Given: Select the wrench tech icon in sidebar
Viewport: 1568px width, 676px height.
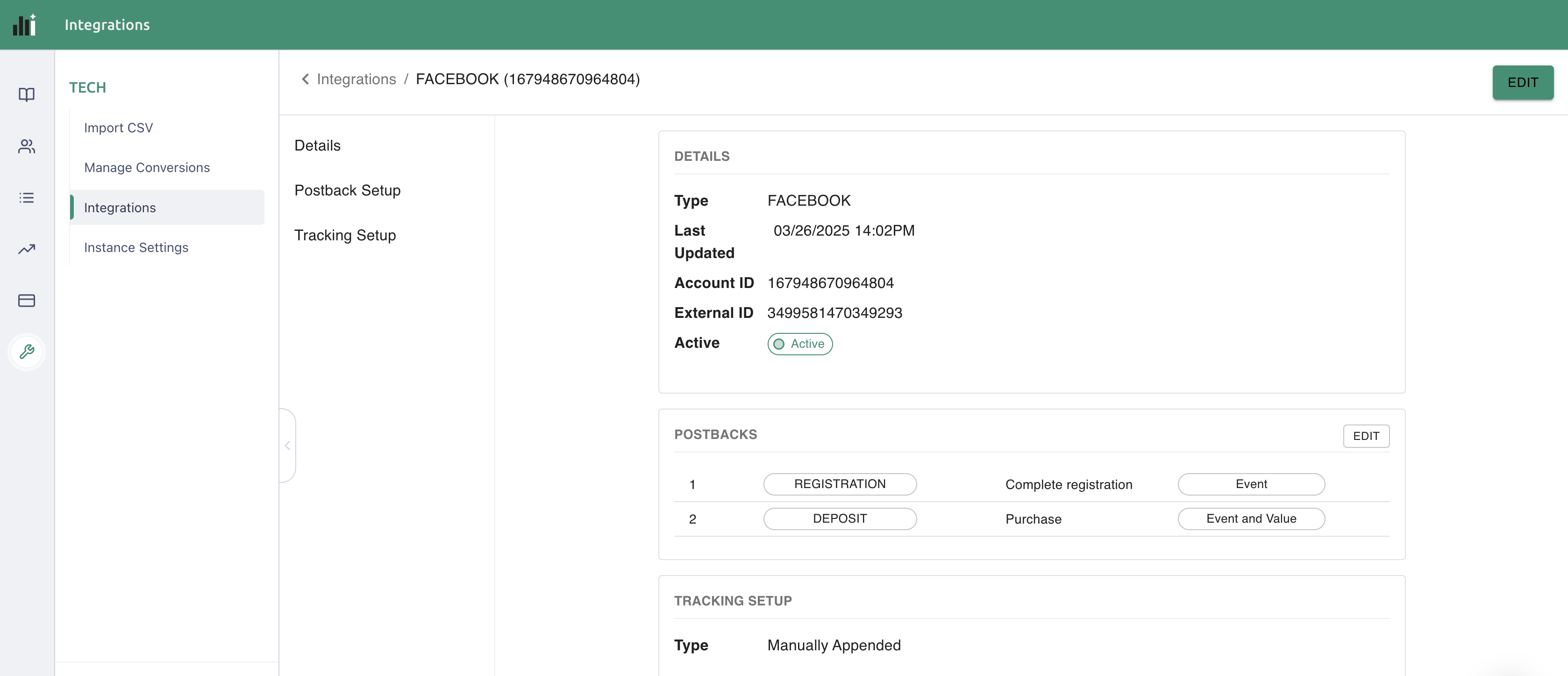Looking at the screenshot, I should pyautogui.click(x=26, y=352).
